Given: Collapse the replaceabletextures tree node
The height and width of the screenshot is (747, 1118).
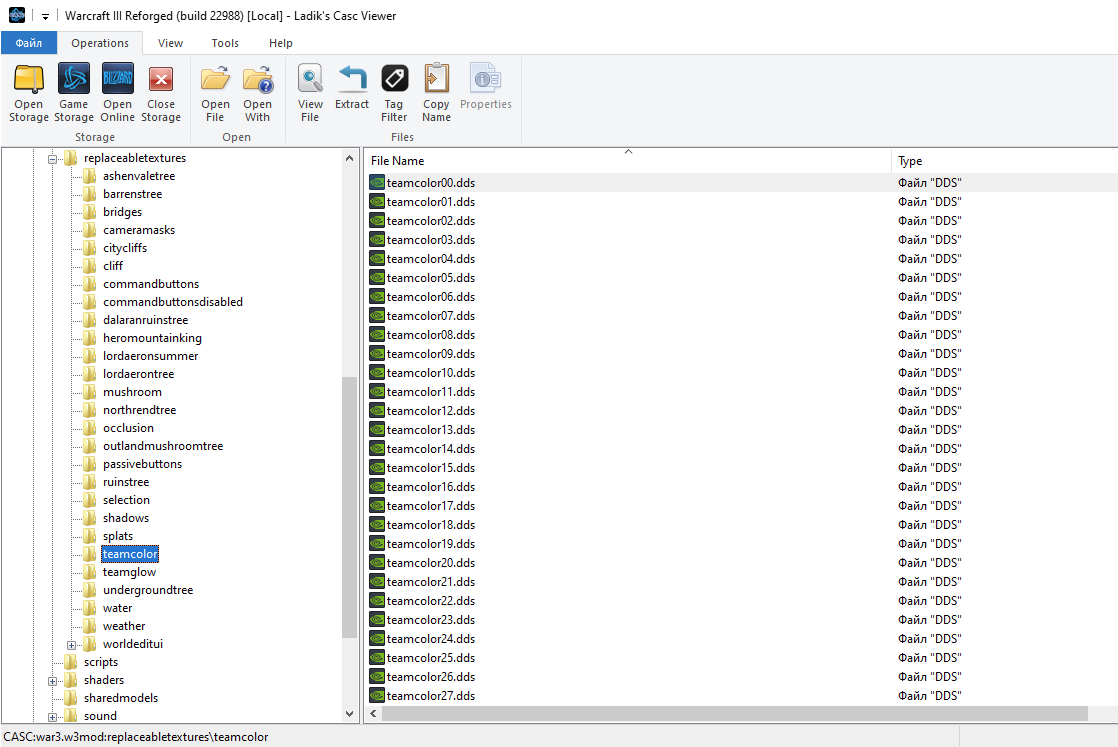Looking at the screenshot, I should click(52, 159).
